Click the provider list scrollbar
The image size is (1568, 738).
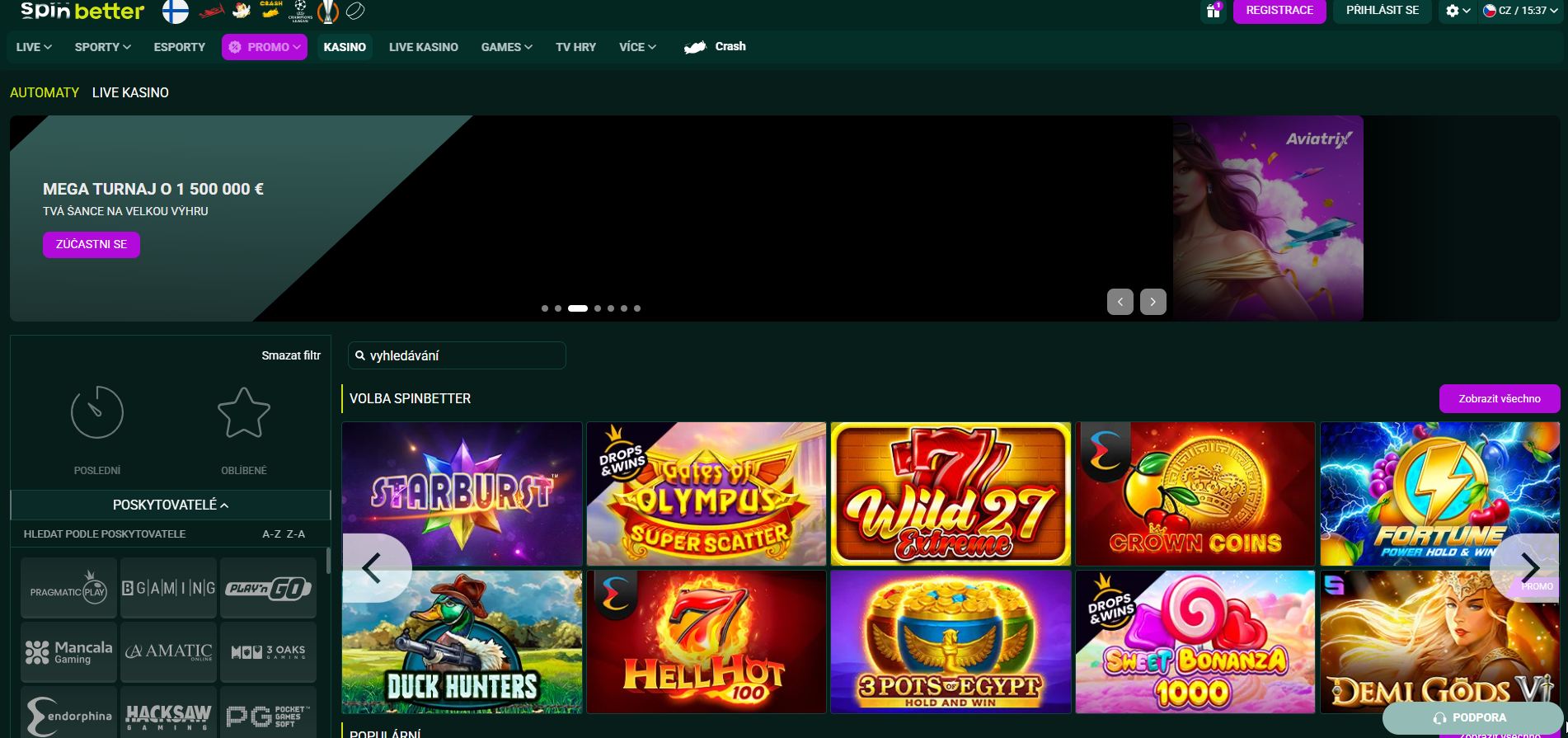(x=328, y=561)
